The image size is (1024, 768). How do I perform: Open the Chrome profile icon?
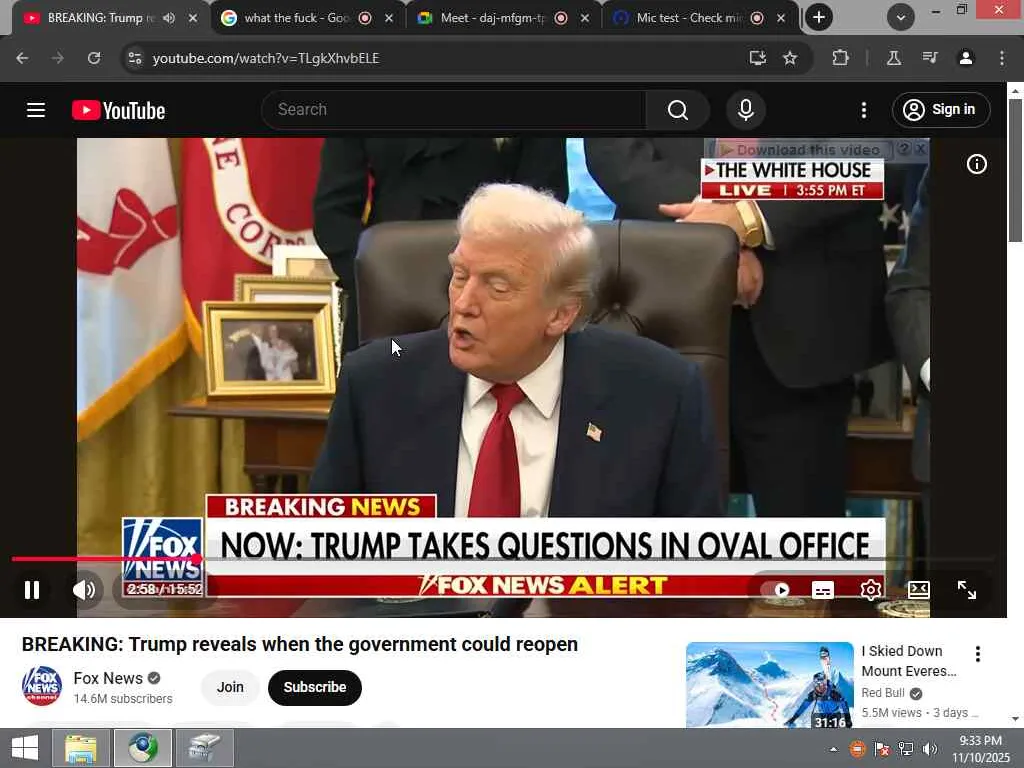click(966, 58)
